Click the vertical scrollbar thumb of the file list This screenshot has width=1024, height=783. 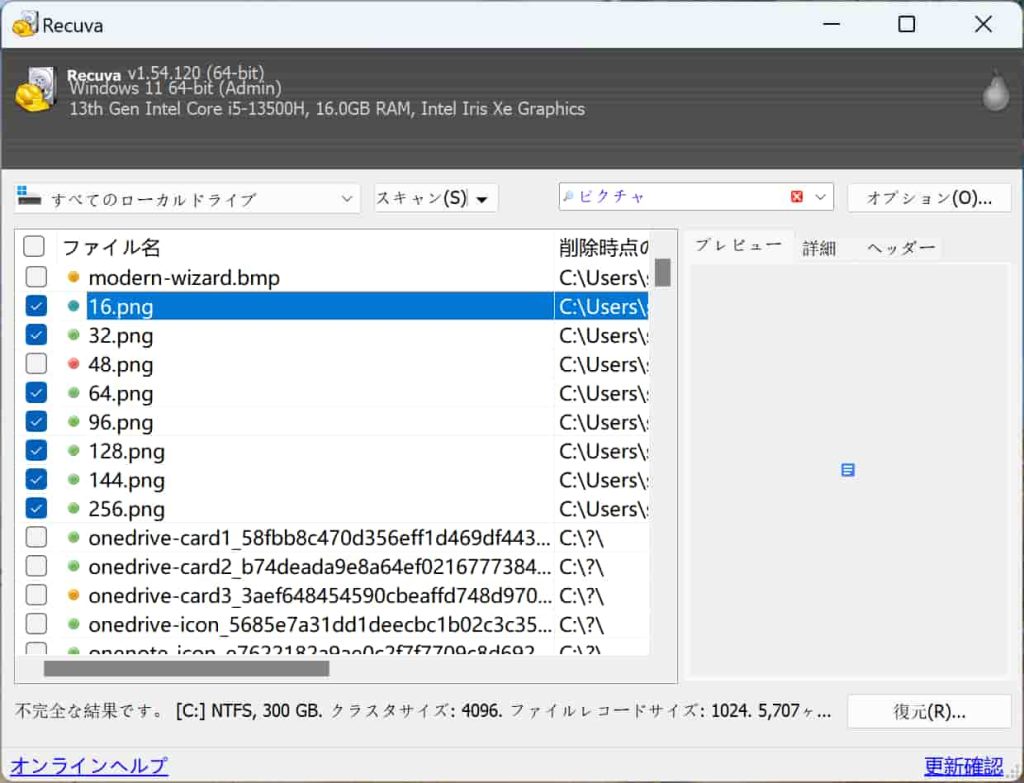pos(663,272)
